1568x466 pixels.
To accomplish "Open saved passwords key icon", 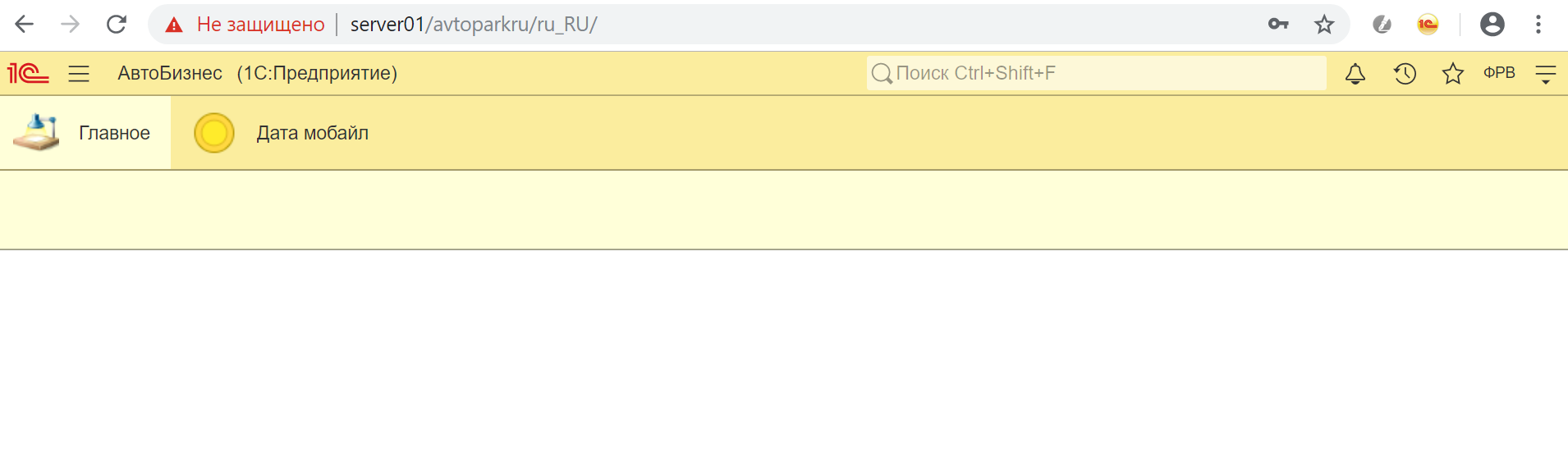I will coord(1278,25).
